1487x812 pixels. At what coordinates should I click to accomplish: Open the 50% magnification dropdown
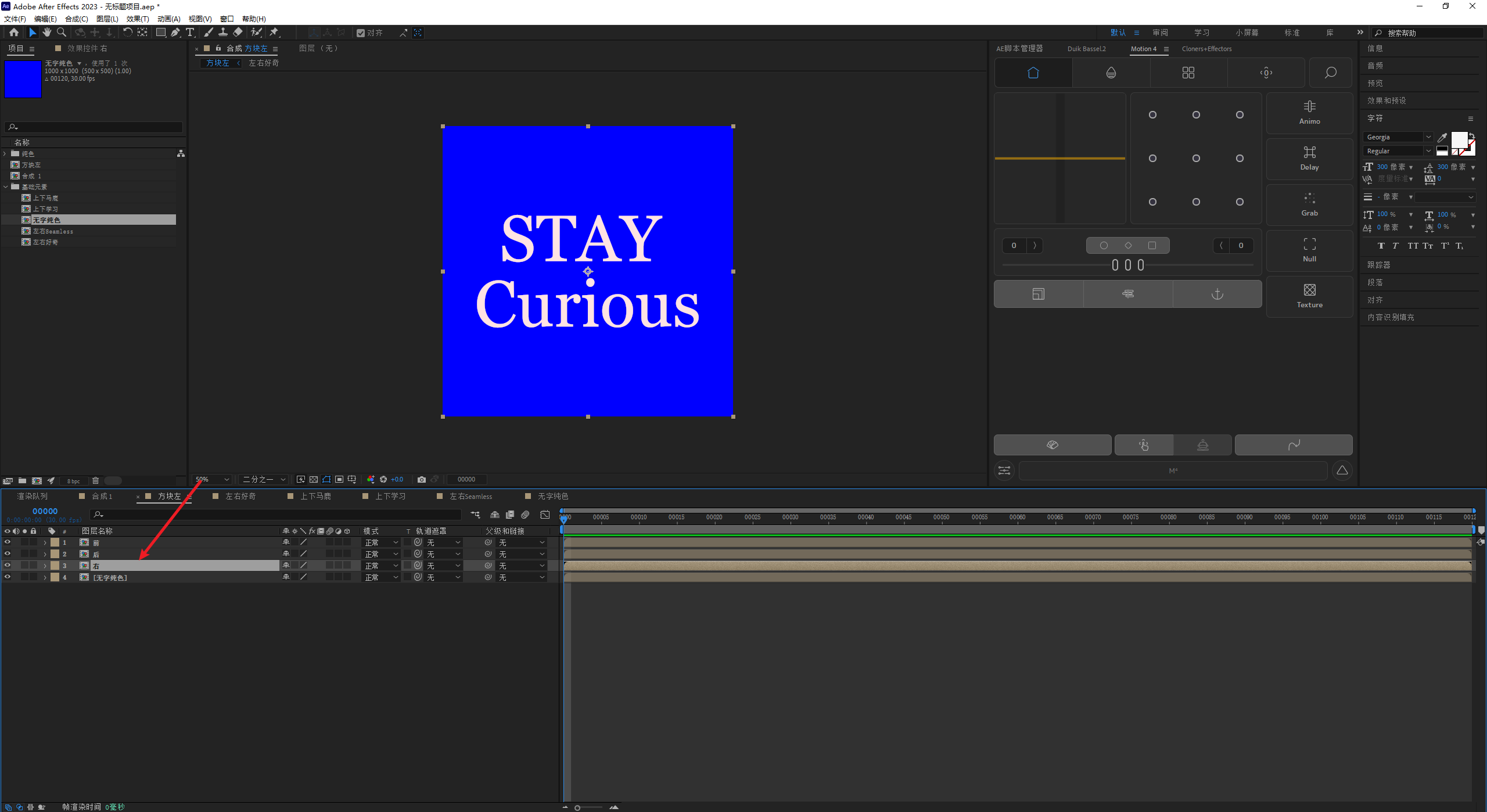[212, 479]
